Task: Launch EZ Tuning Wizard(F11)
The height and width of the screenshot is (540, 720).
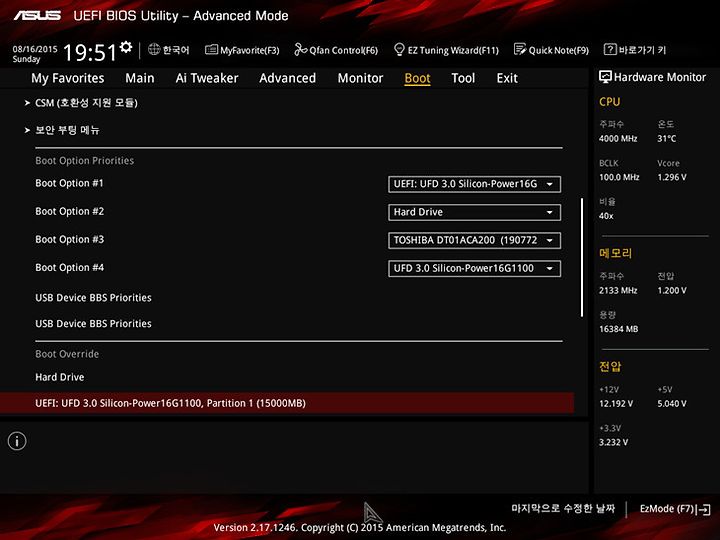Action: pos(446,50)
